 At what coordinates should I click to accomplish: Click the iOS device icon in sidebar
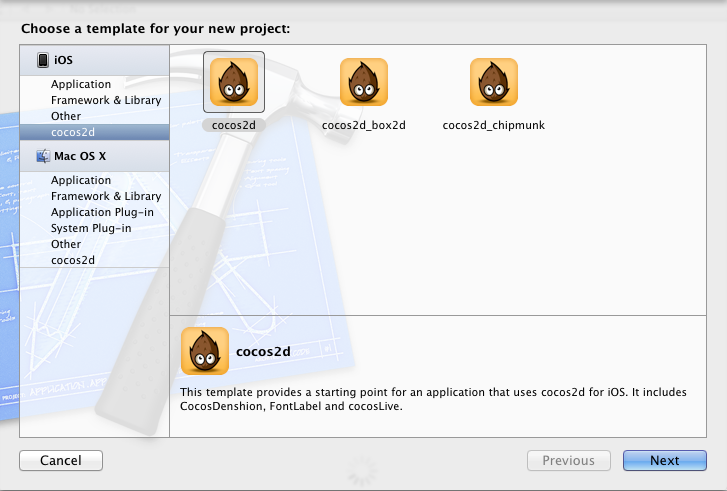coord(43,60)
